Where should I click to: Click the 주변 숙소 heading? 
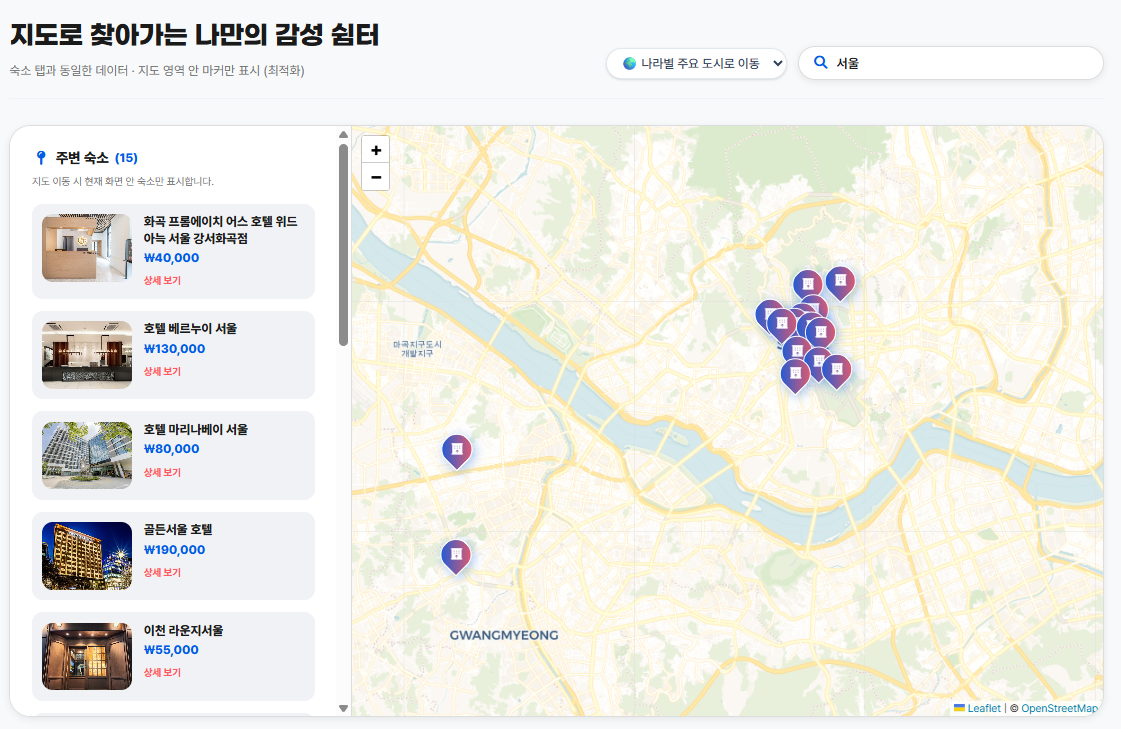(82, 158)
